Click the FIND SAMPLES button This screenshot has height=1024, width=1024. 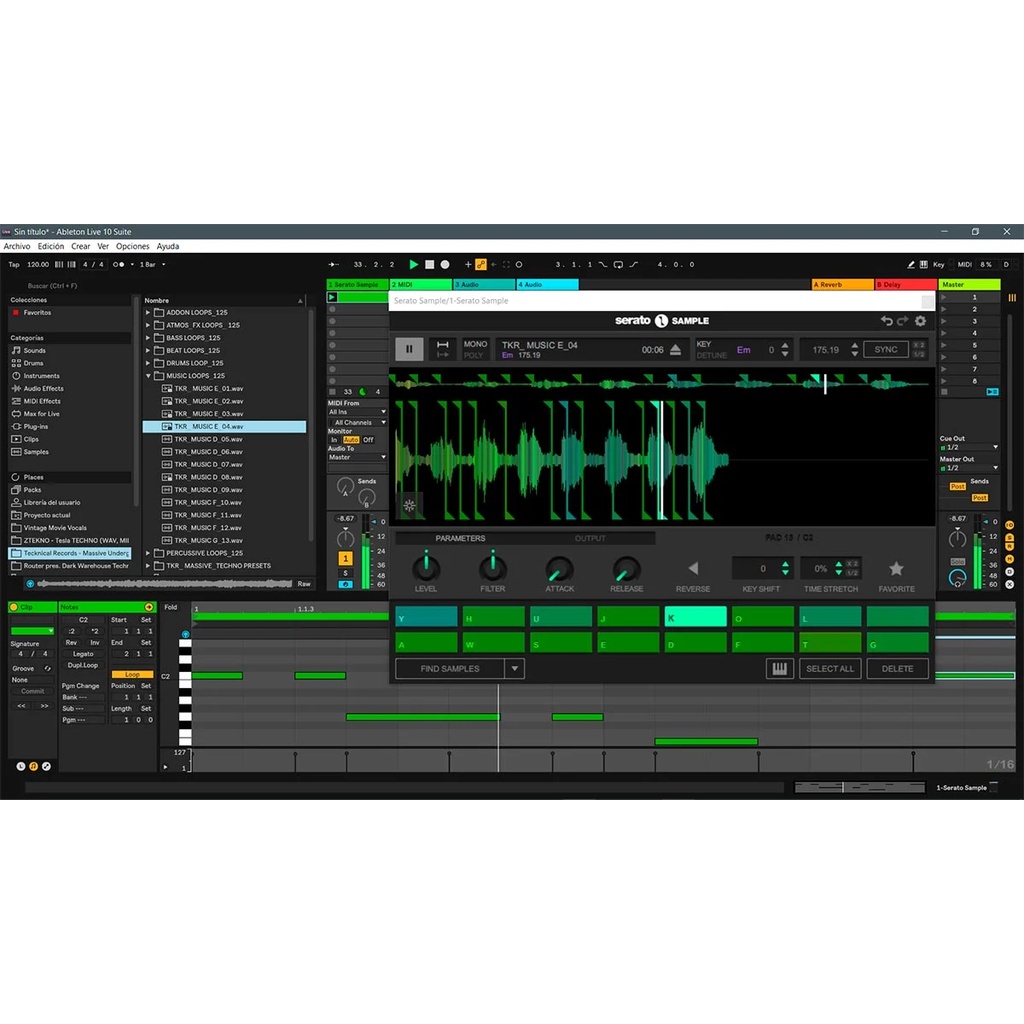click(450, 669)
